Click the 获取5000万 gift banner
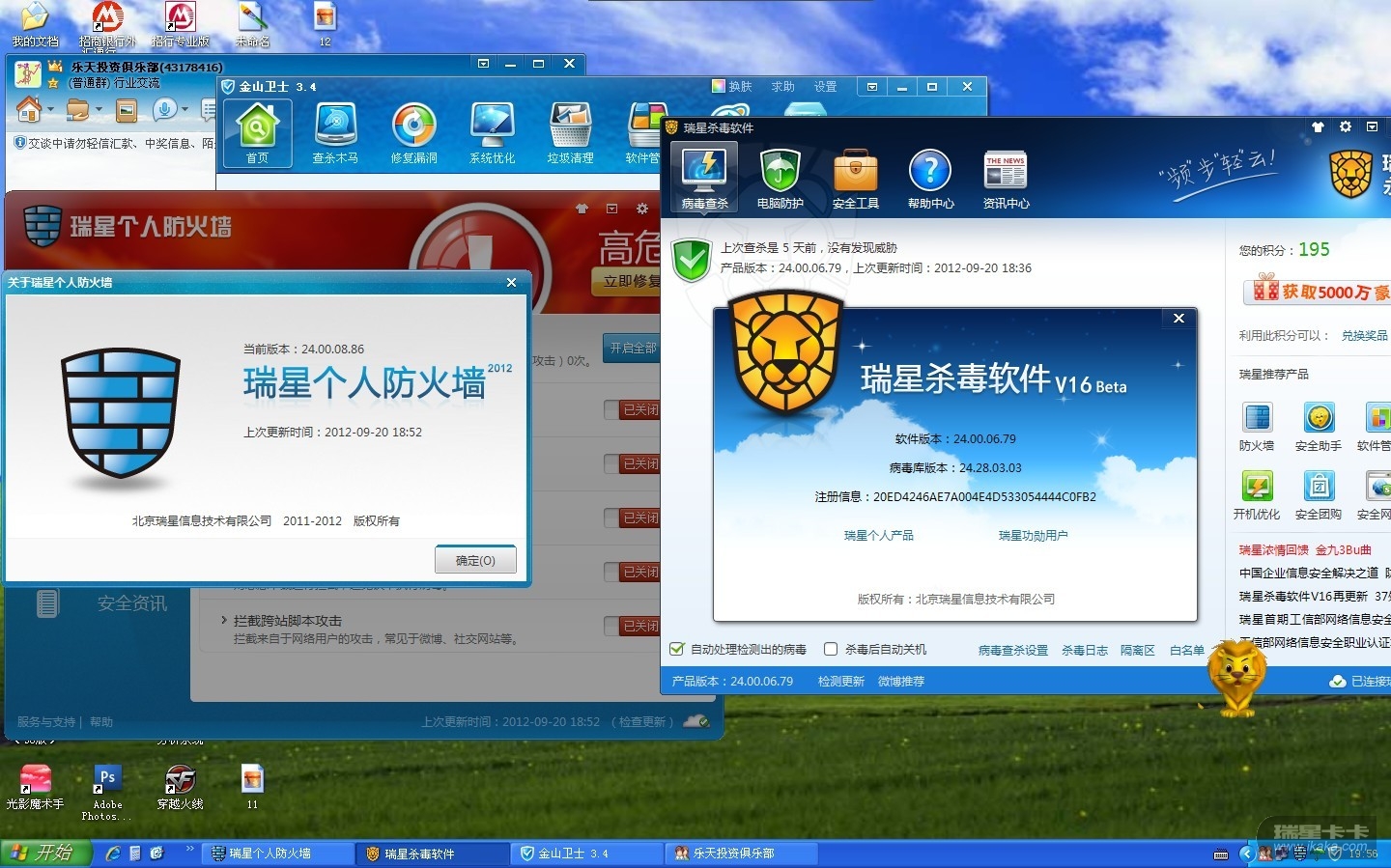Viewport: 1391px width, 868px height. (x=1318, y=291)
